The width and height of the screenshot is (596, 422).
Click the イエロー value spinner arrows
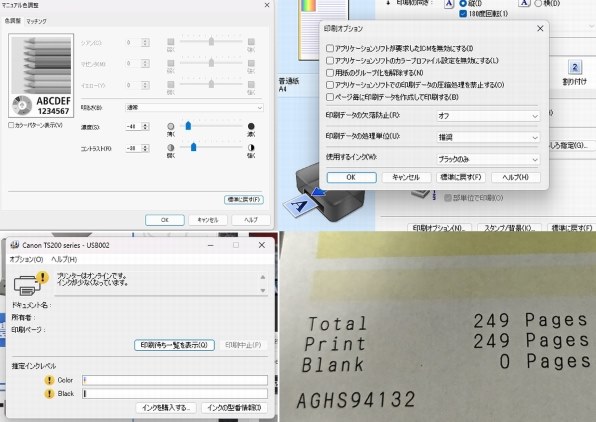pos(145,85)
